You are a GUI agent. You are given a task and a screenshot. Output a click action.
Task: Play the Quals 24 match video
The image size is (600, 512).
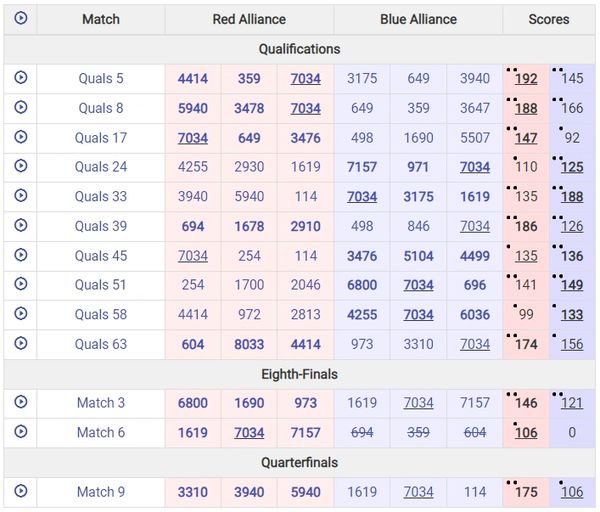point(20,167)
